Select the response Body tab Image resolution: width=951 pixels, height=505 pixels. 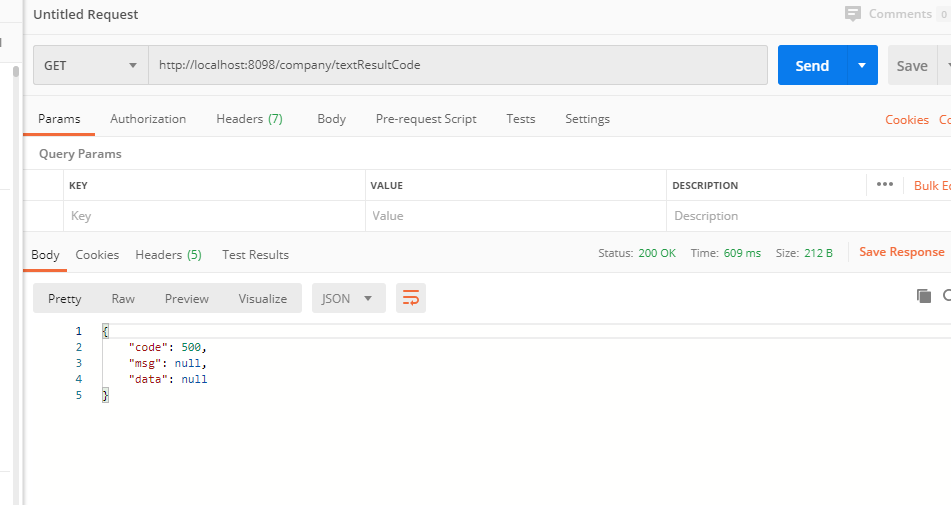click(x=45, y=255)
